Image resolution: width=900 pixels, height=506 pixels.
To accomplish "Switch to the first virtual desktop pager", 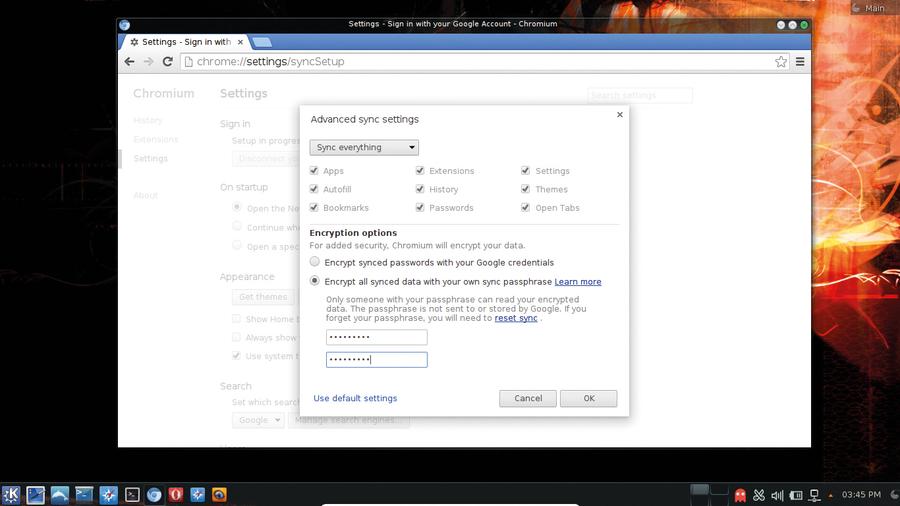I will (699, 495).
